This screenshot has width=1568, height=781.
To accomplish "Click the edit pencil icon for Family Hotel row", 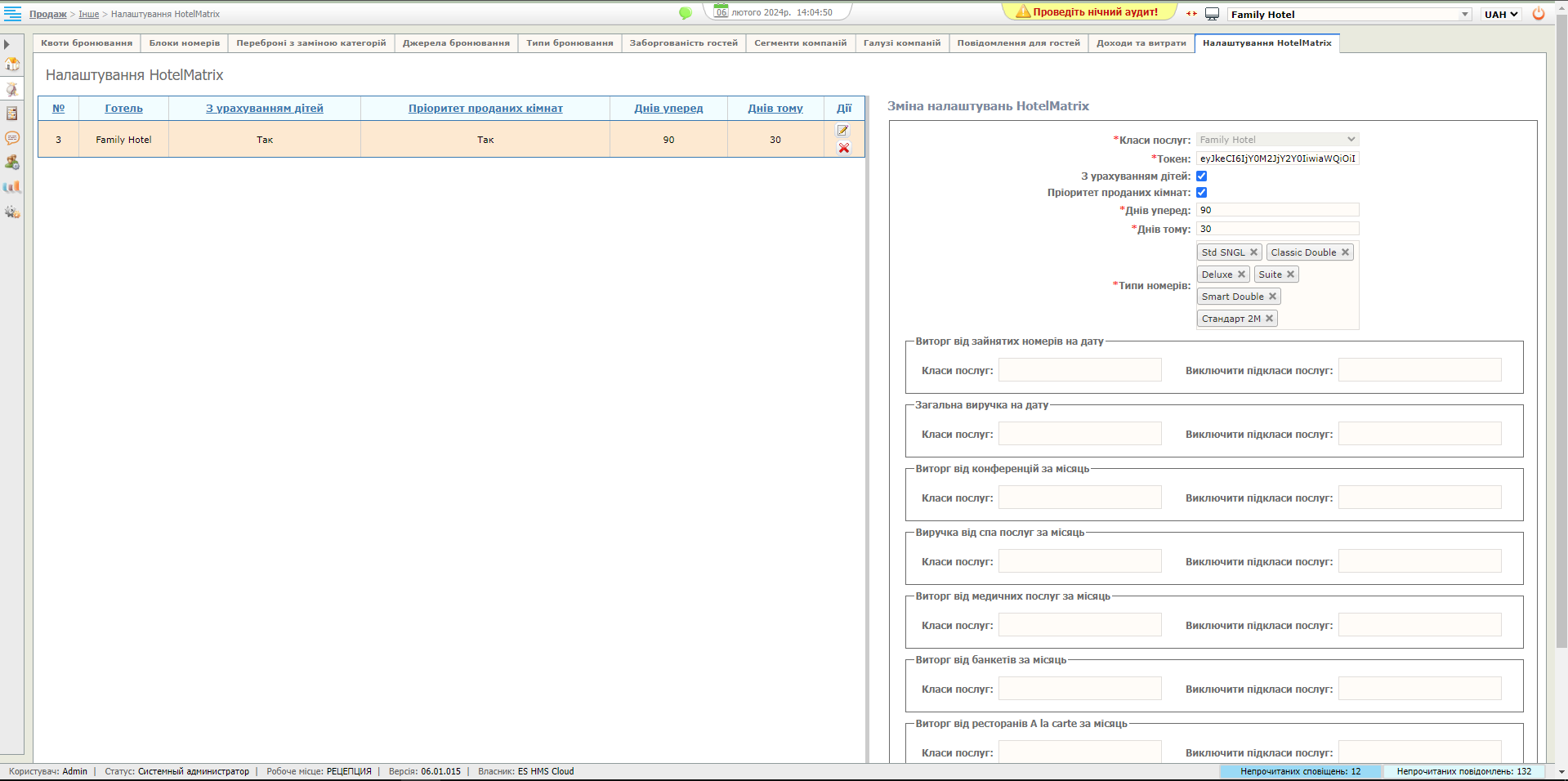I will [843, 131].
